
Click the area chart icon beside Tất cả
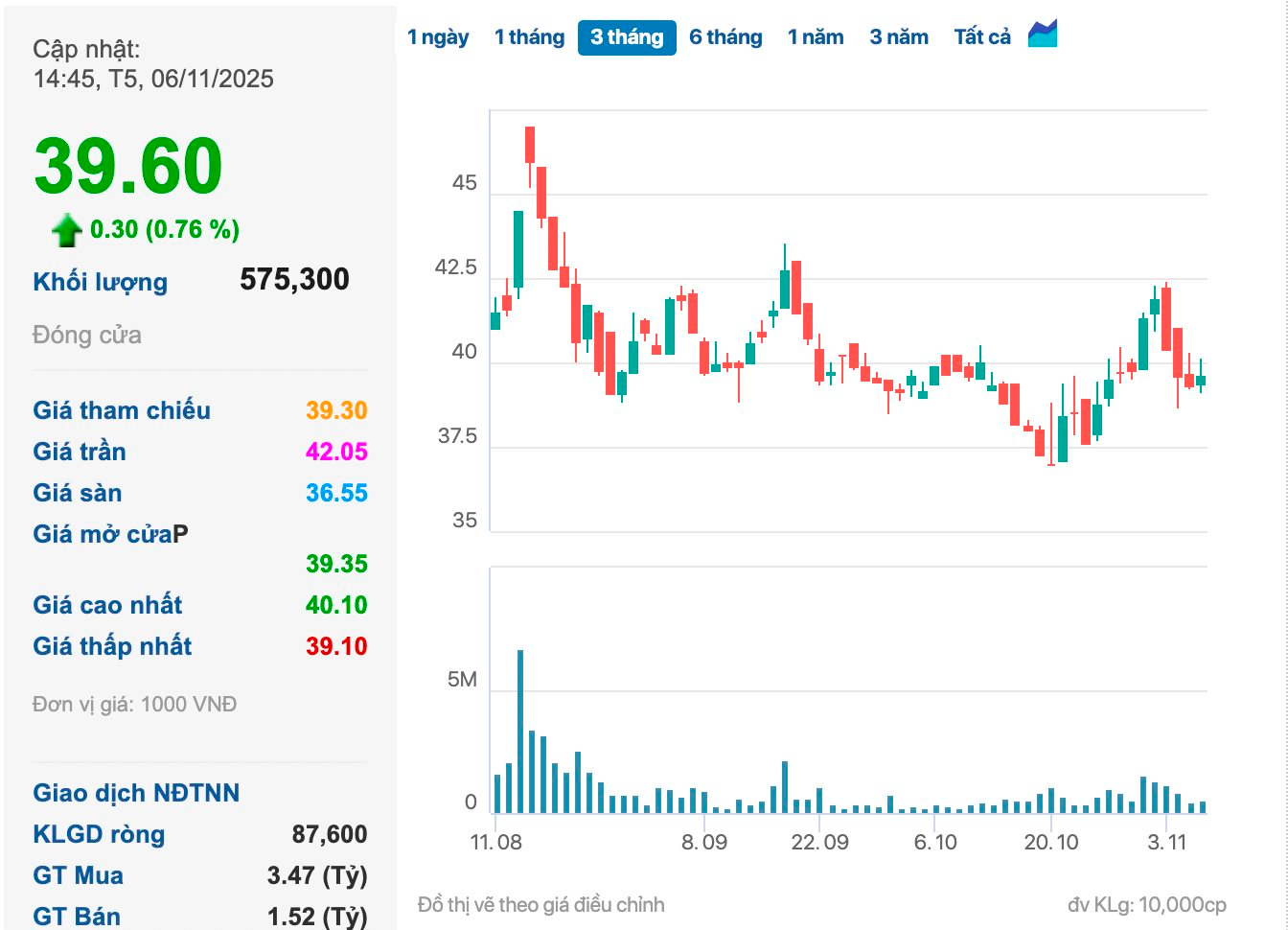point(1042,35)
